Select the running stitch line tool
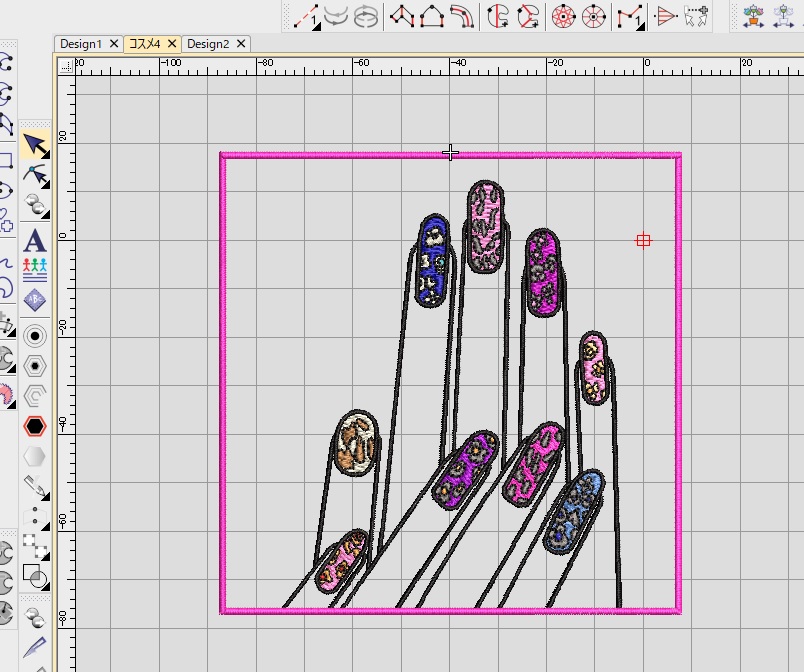 (x=306, y=16)
